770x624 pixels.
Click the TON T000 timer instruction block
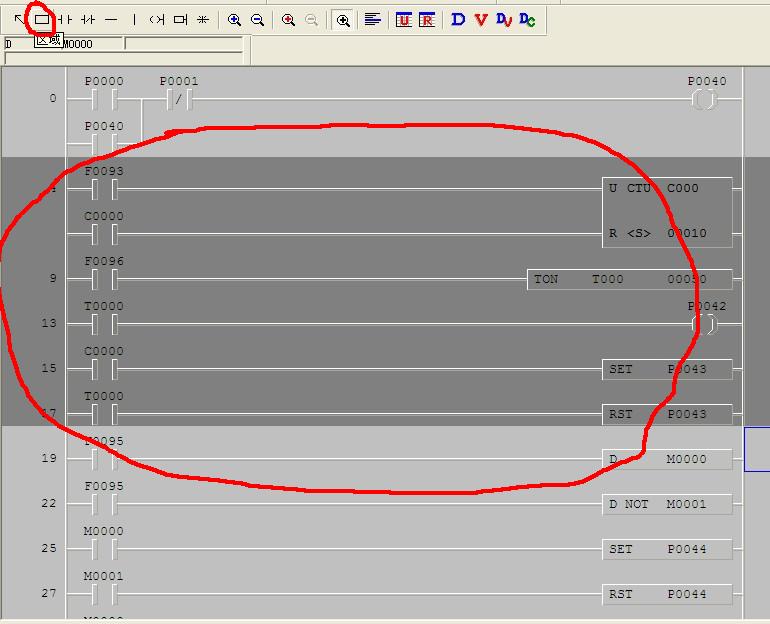click(x=629, y=279)
